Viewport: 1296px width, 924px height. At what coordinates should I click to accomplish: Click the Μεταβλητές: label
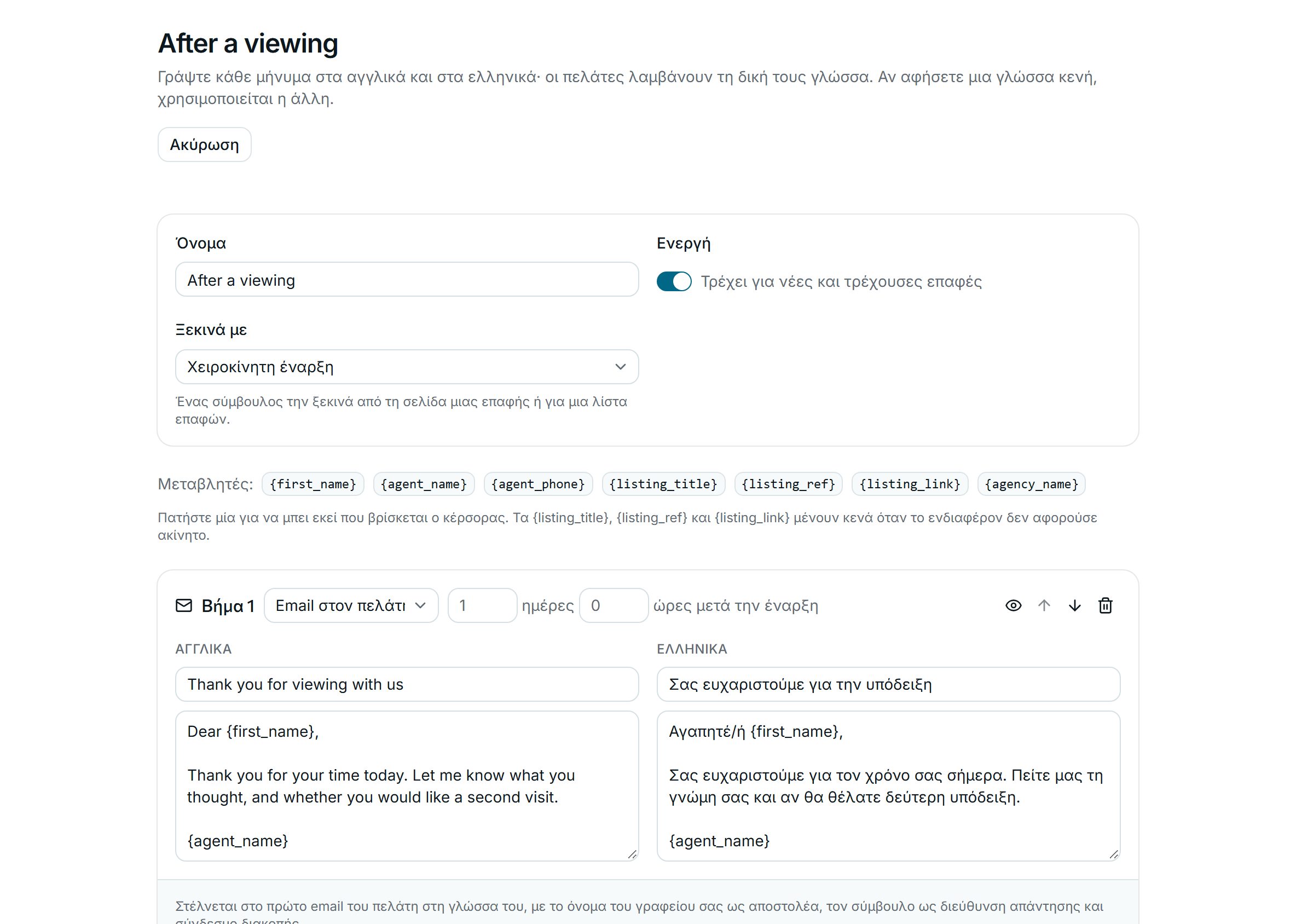pyautogui.click(x=205, y=484)
